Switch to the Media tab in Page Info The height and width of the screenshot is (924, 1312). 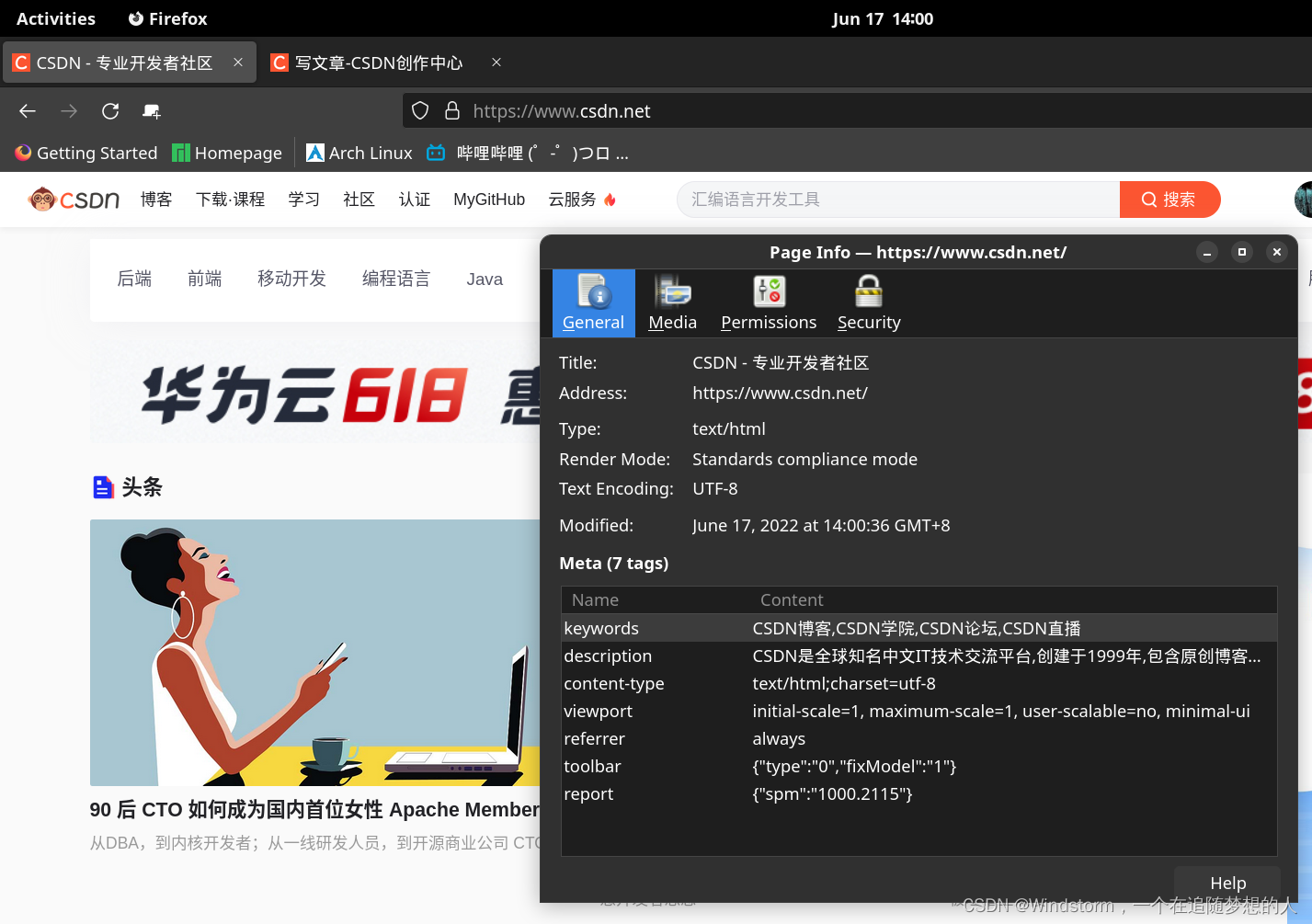click(x=672, y=303)
